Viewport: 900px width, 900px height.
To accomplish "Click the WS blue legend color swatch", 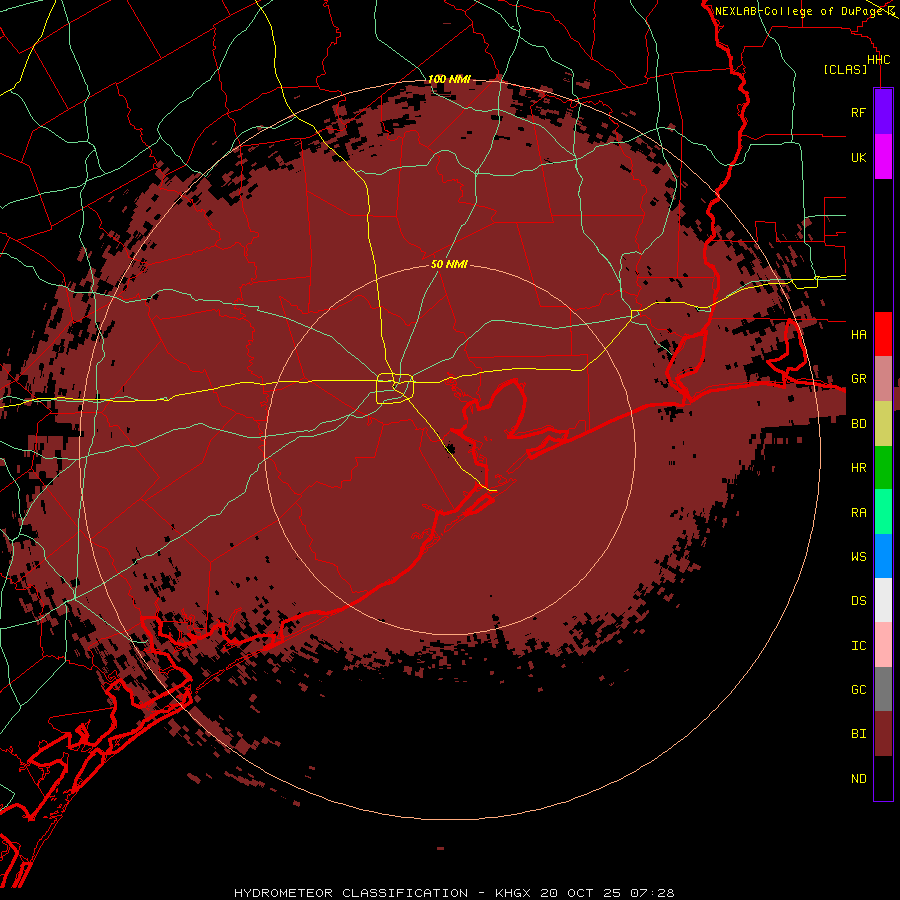I will point(883,556).
